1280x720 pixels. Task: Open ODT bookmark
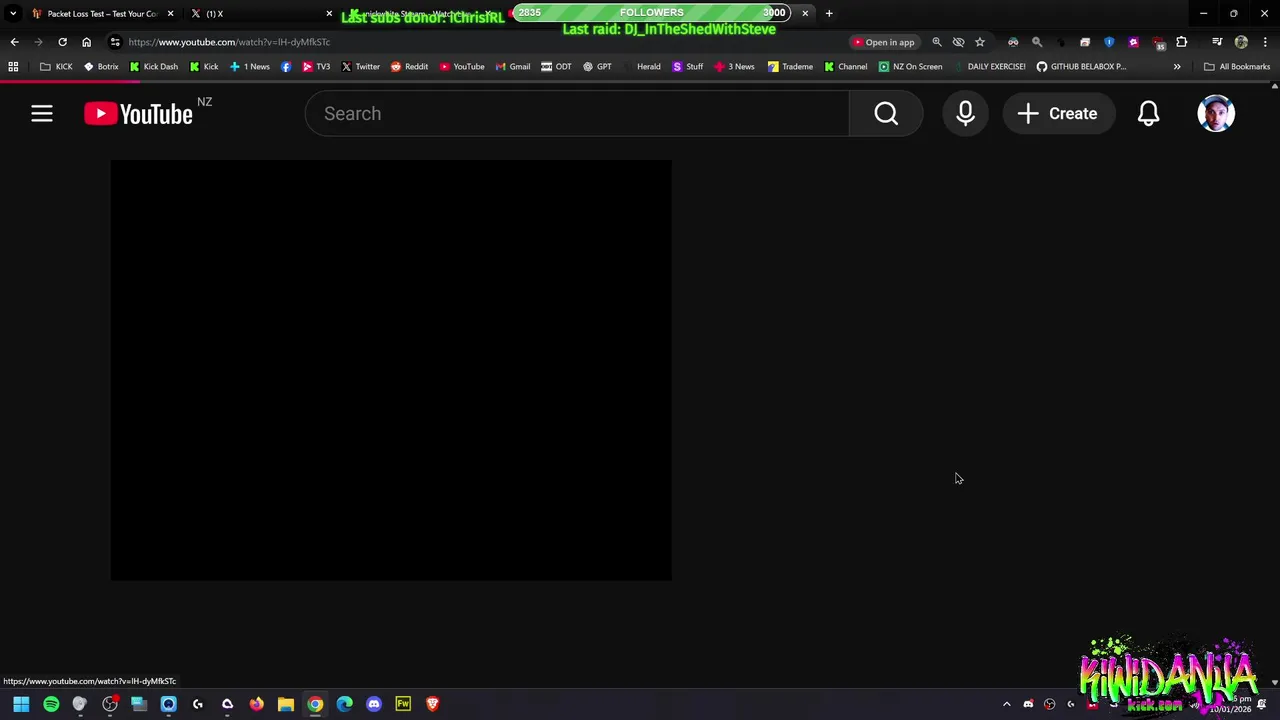pos(556,67)
